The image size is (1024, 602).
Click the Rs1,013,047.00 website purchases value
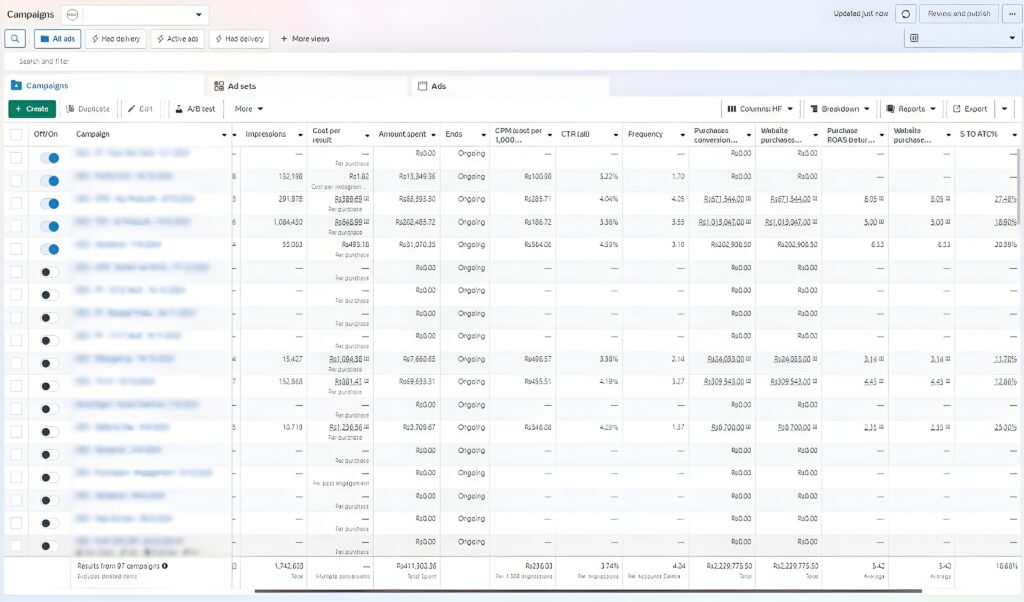(x=787, y=223)
